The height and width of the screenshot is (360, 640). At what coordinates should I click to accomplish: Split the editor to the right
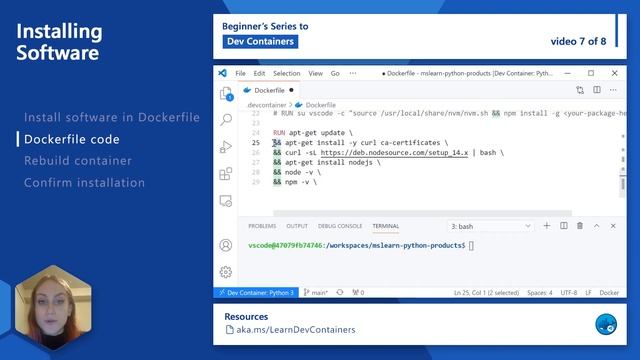[597, 90]
